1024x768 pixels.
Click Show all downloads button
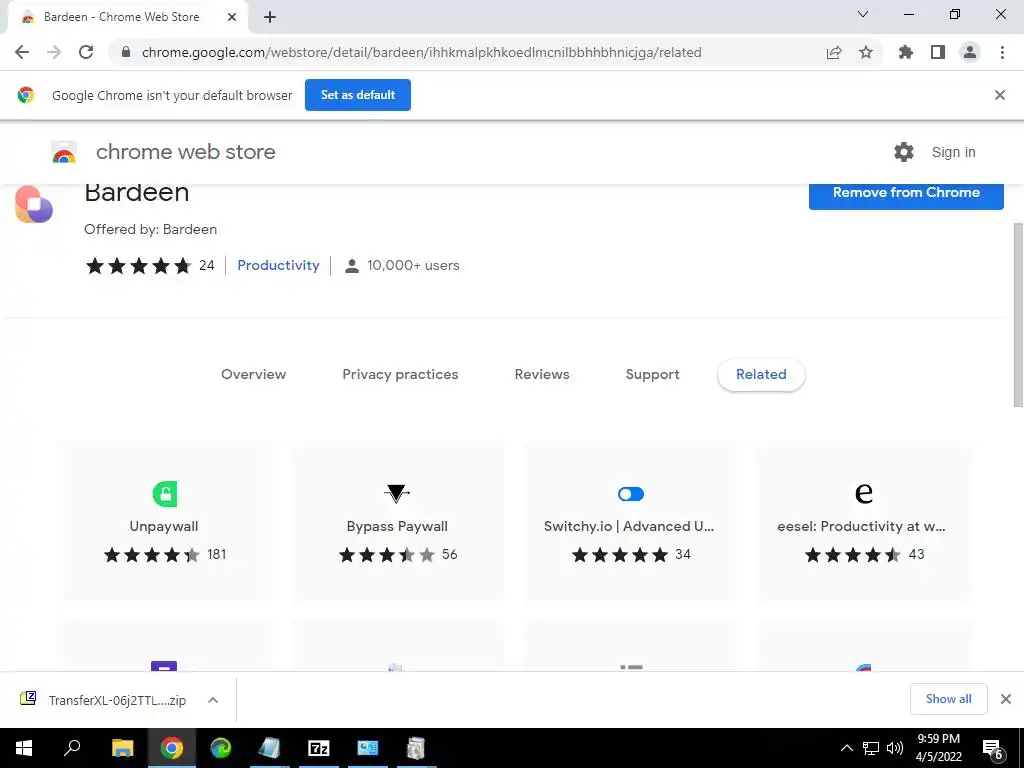[949, 699]
